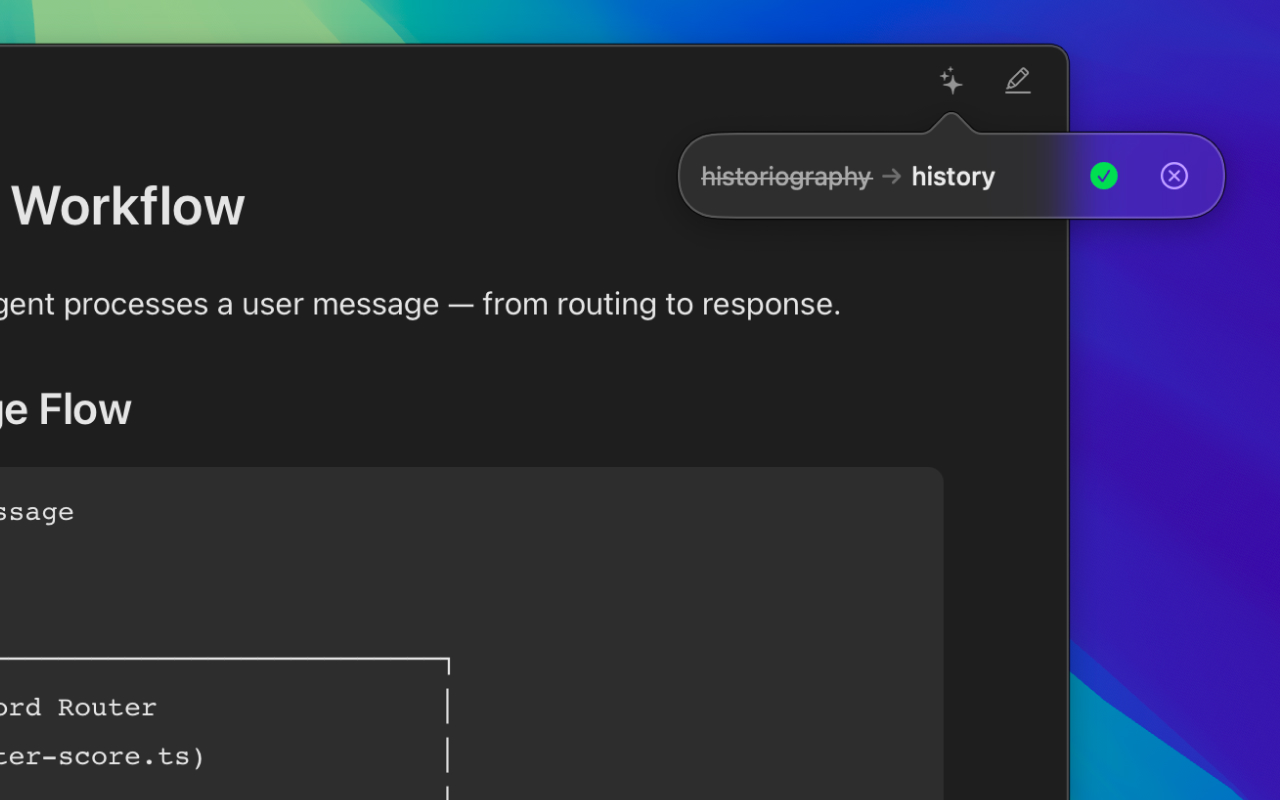1280x800 pixels.
Task: Accept the suggestion with green checkmark
Action: click(x=1104, y=176)
